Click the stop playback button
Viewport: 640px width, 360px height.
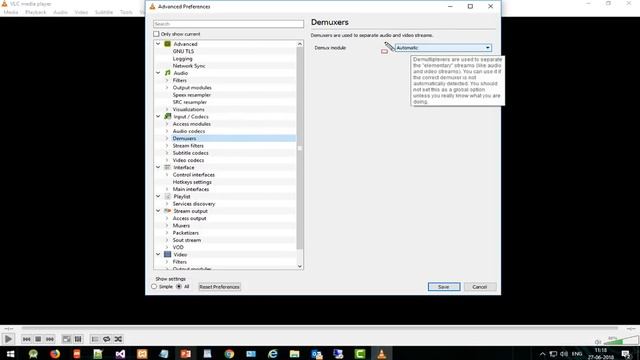tap(38, 339)
